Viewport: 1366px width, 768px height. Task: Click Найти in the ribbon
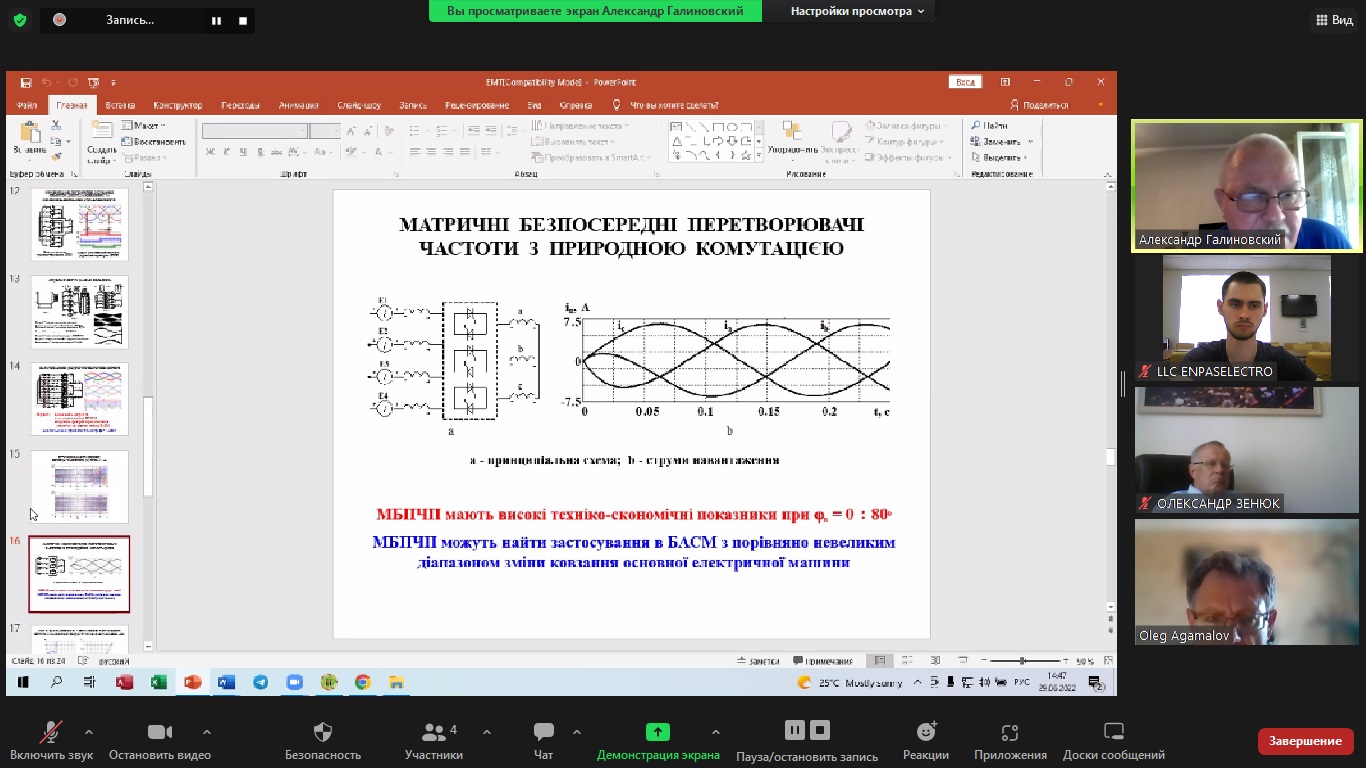(x=990, y=126)
